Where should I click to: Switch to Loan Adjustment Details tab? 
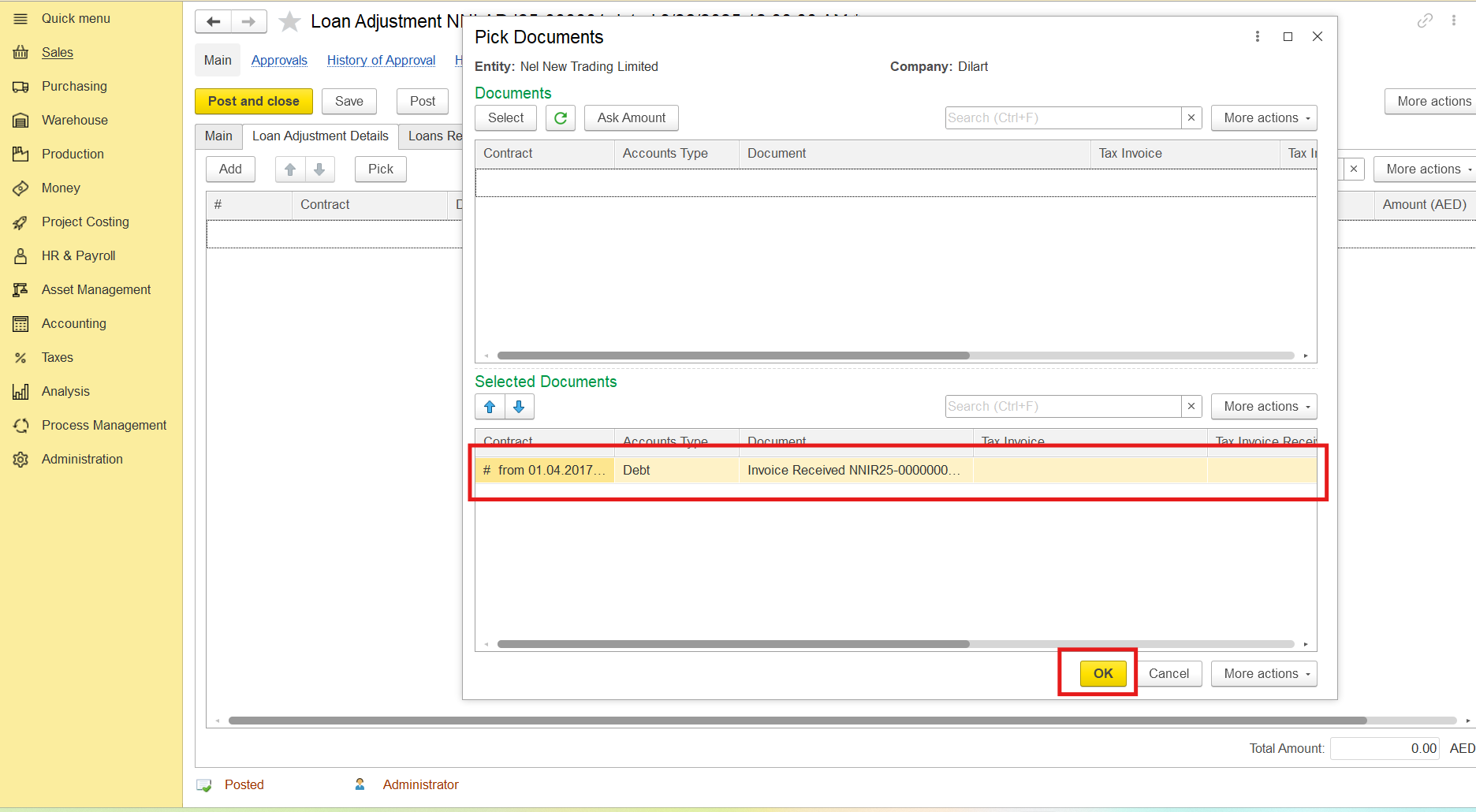pos(320,136)
